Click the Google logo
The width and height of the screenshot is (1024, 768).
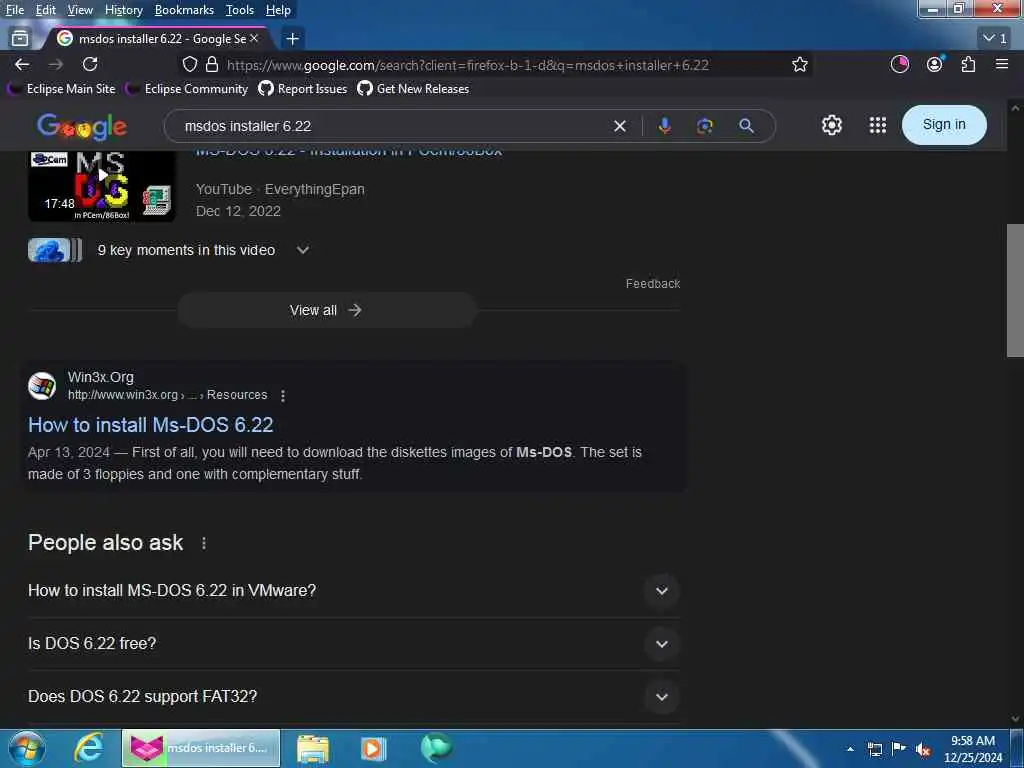pos(82,127)
